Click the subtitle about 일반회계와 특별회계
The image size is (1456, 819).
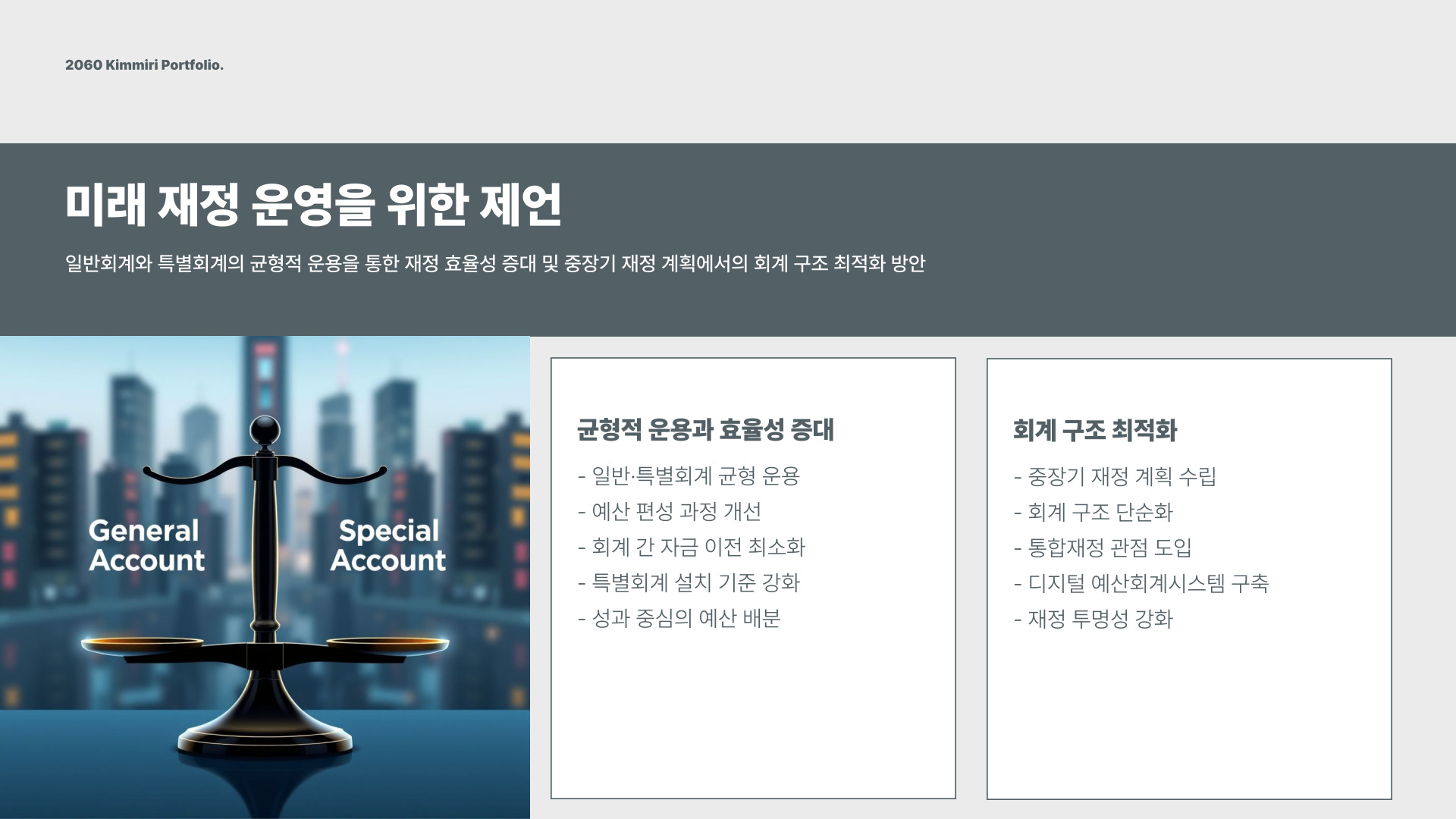click(494, 264)
